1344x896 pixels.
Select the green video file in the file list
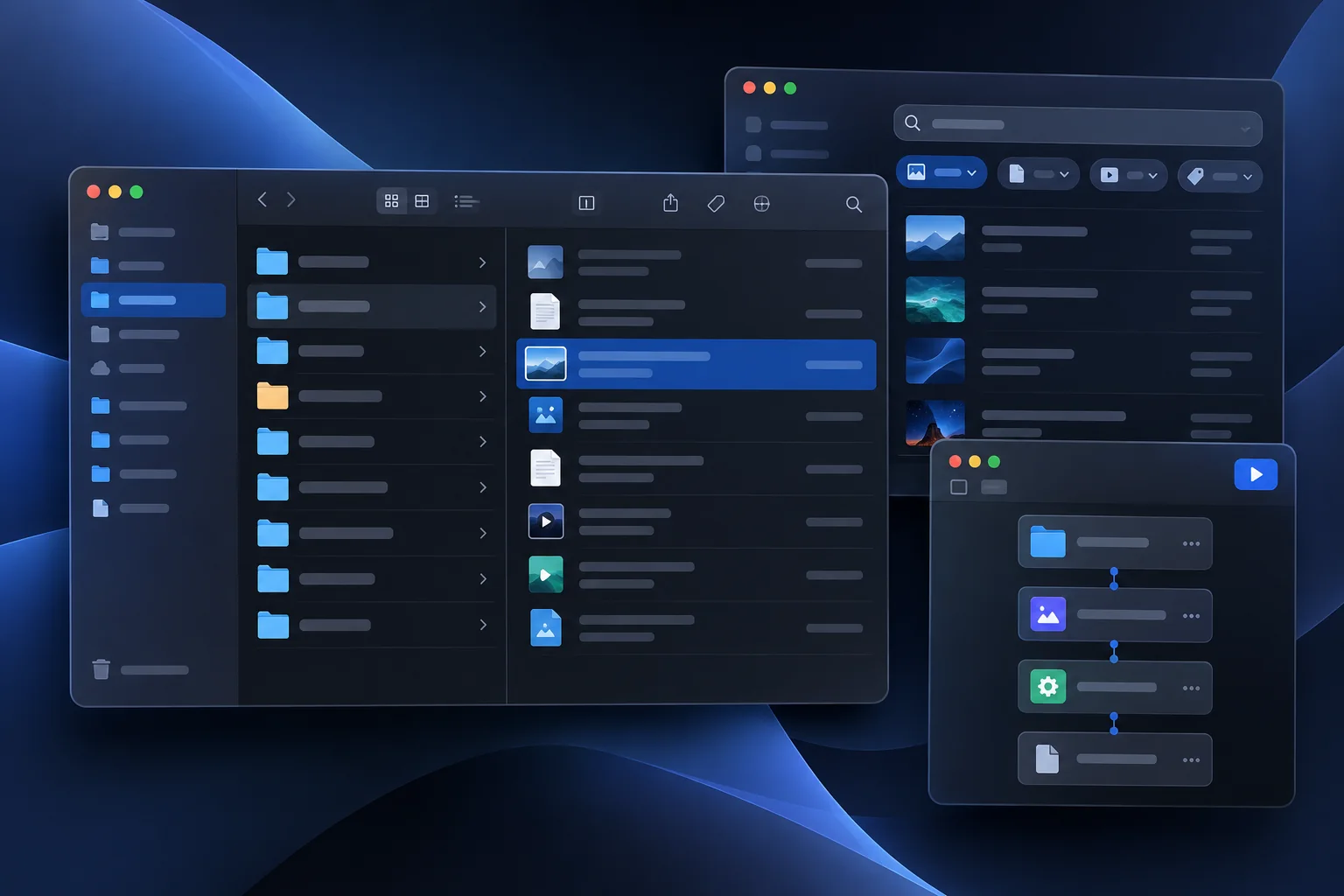click(x=546, y=575)
